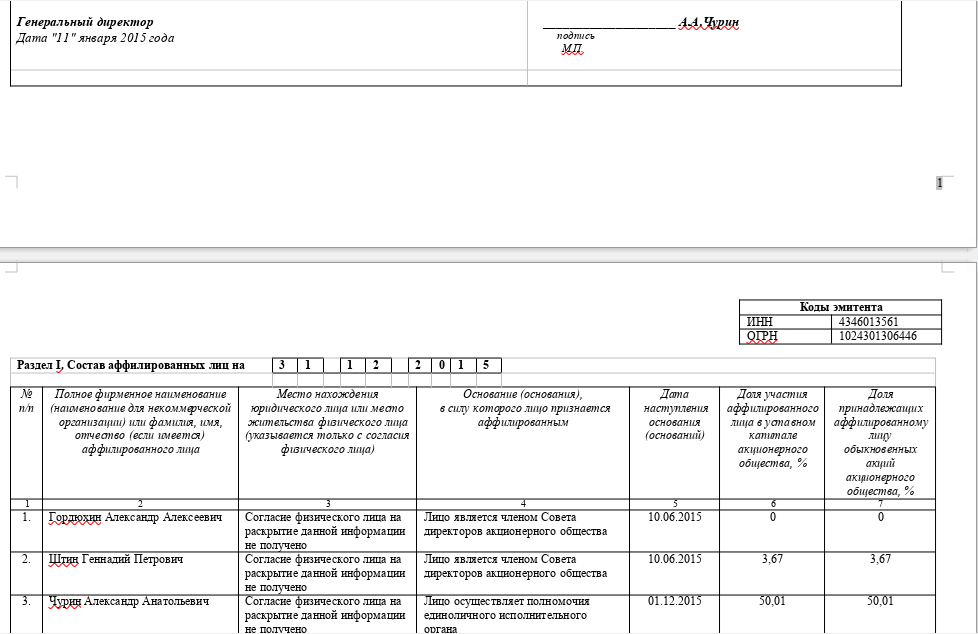Click the date '10.06.2015' in Штин's row
The image size is (978, 634).
click(x=674, y=560)
